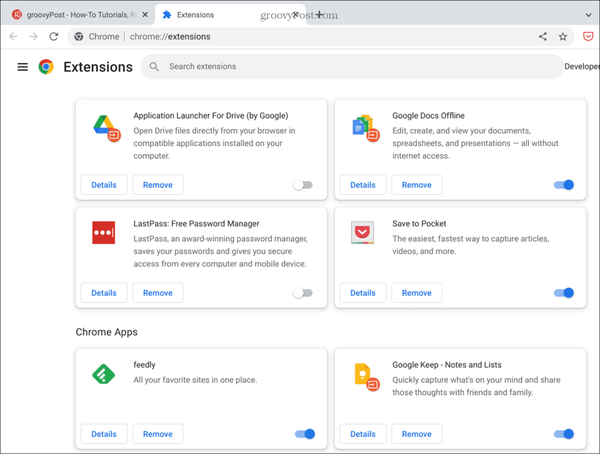Click the Pocket extension icon in toolbar
Image resolution: width=600 pixels, height=454 pixels.
pos(586,37)
